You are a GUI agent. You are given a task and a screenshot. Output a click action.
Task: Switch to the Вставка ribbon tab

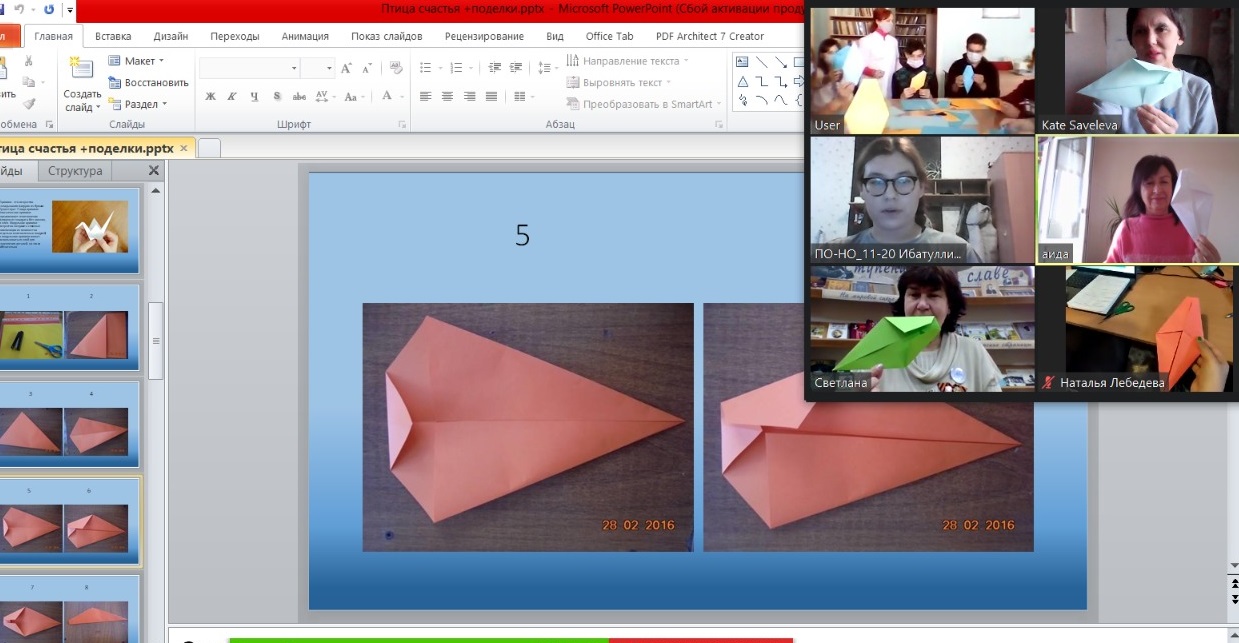coord(113,36)
